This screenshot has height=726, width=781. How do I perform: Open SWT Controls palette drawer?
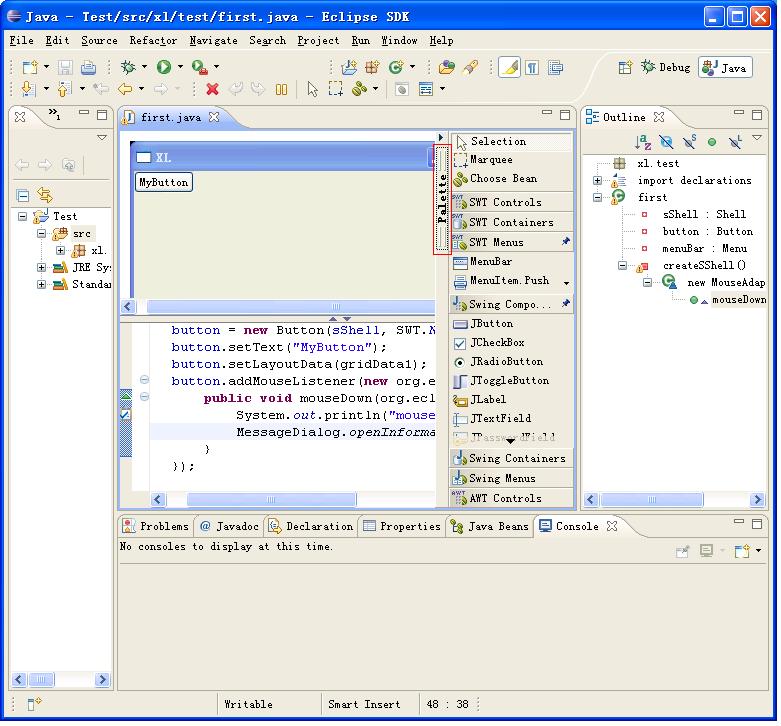pyautogui.click(x=512, y=202)
